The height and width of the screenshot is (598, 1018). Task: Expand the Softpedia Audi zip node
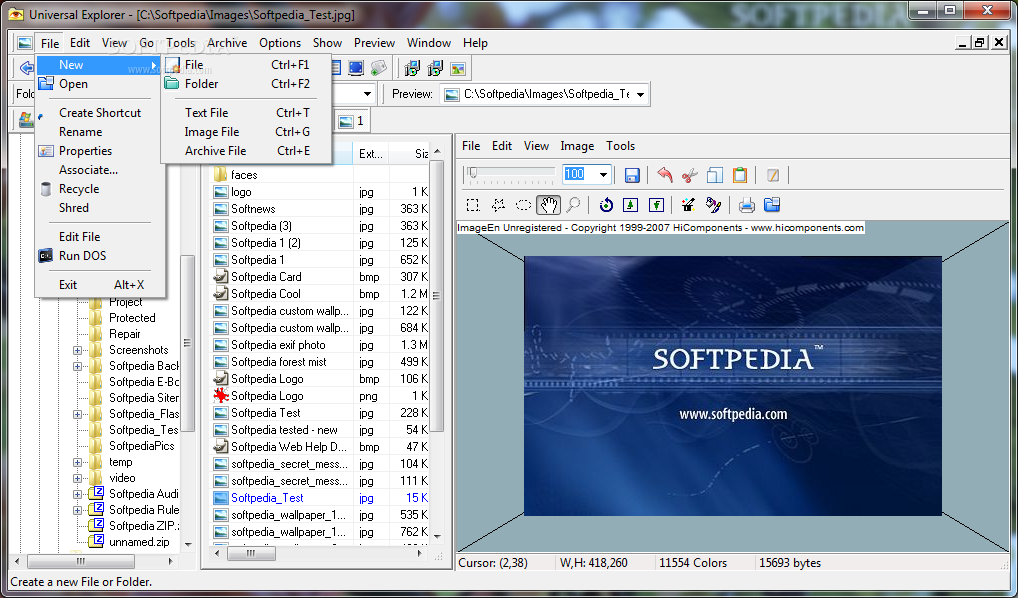[77, 494]
